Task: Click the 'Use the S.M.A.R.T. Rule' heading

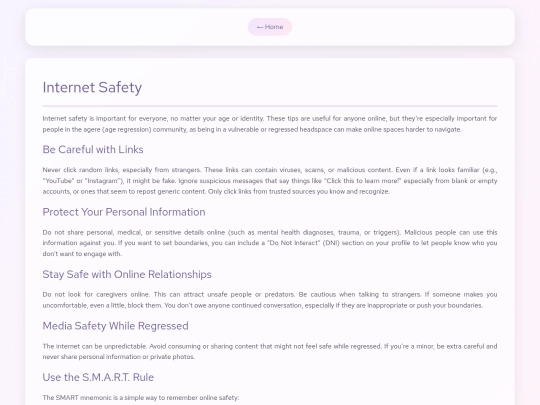Action: 98,377
